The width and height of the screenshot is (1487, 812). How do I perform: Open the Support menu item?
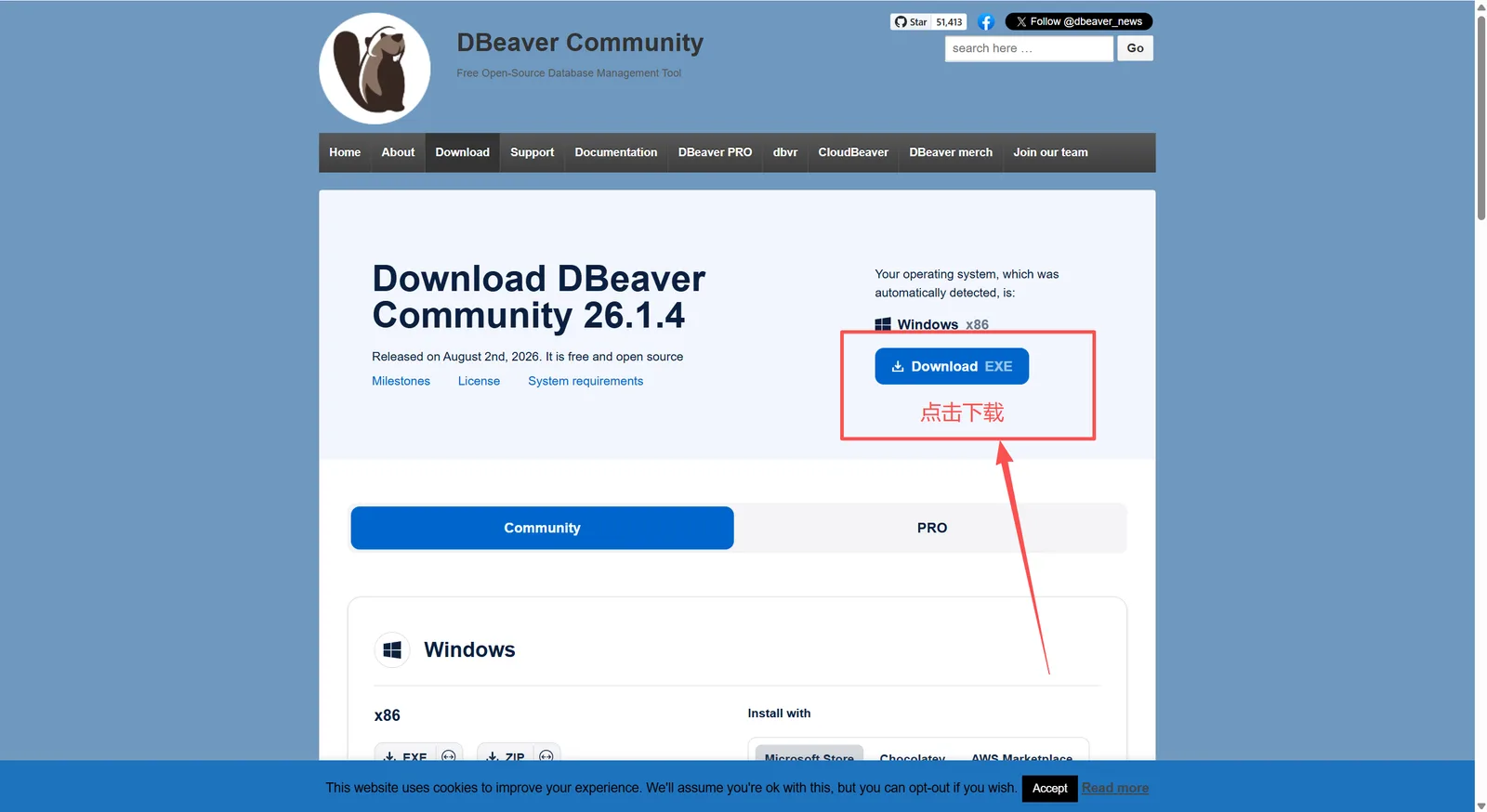[532, 152]
